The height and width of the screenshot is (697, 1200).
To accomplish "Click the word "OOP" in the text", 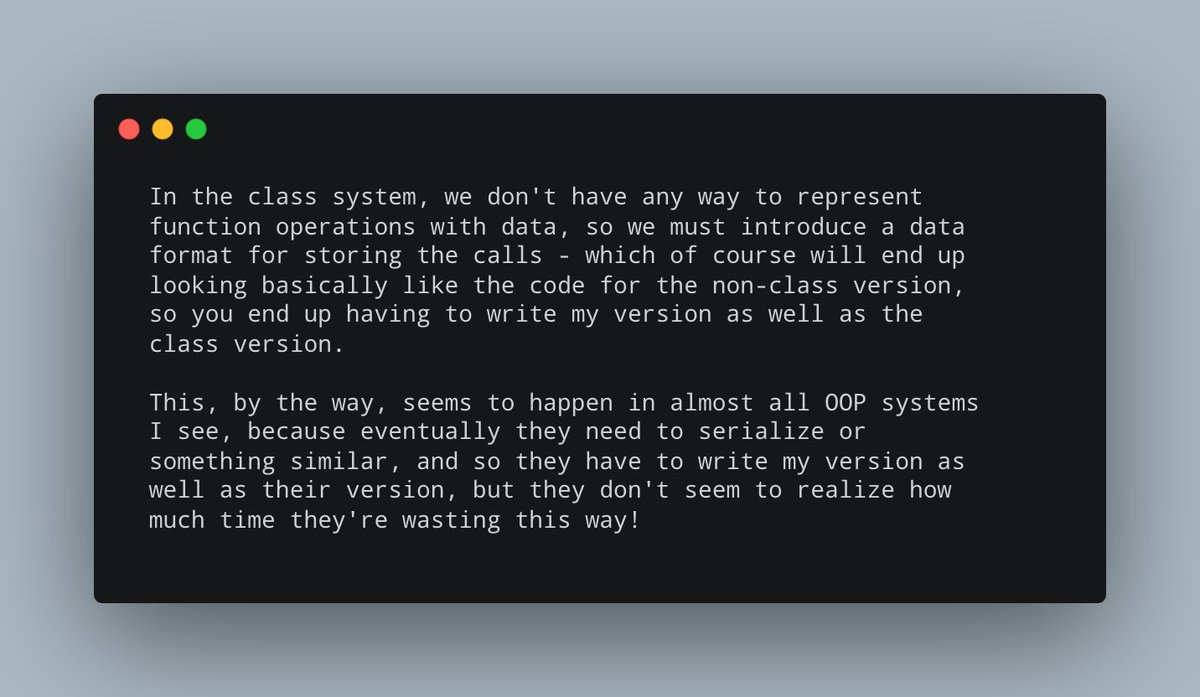I will pos(846,403).
